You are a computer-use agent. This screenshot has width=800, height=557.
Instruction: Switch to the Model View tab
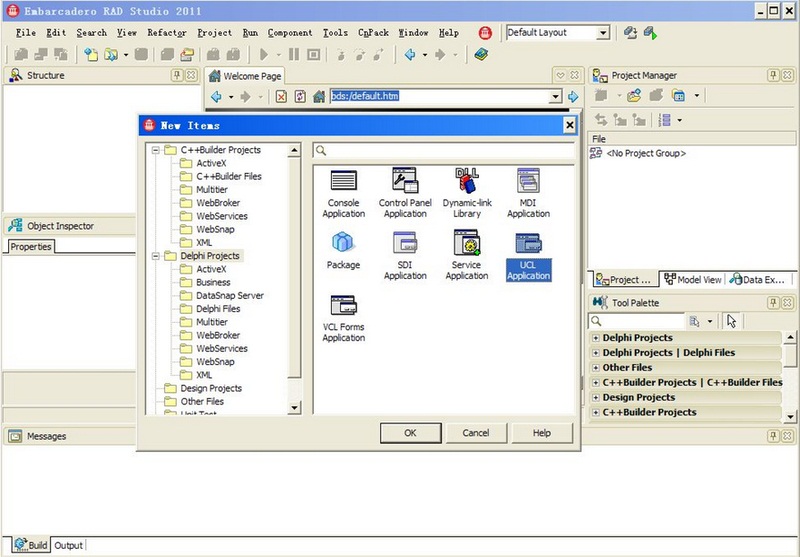coord(692,280)
